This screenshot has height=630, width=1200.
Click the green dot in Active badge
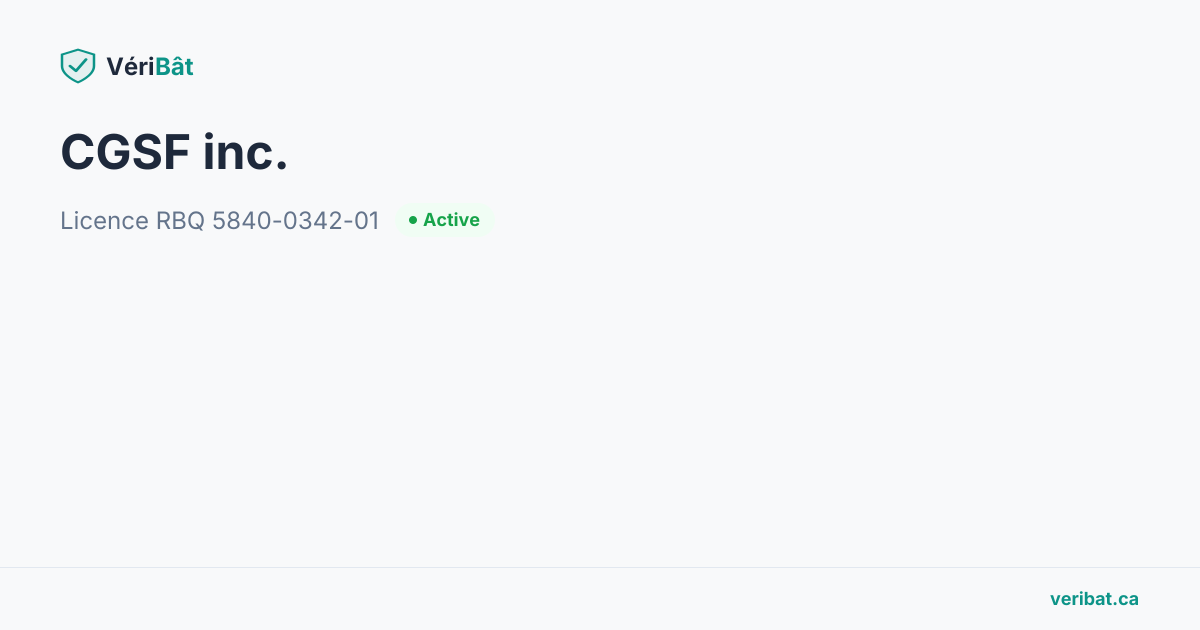click(412, 220)
